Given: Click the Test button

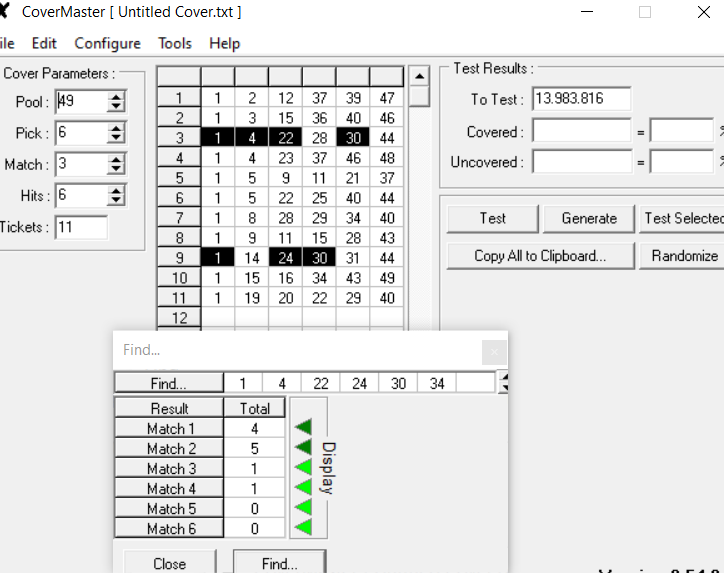Looking at the screenshot, I should tap(493, 218).
